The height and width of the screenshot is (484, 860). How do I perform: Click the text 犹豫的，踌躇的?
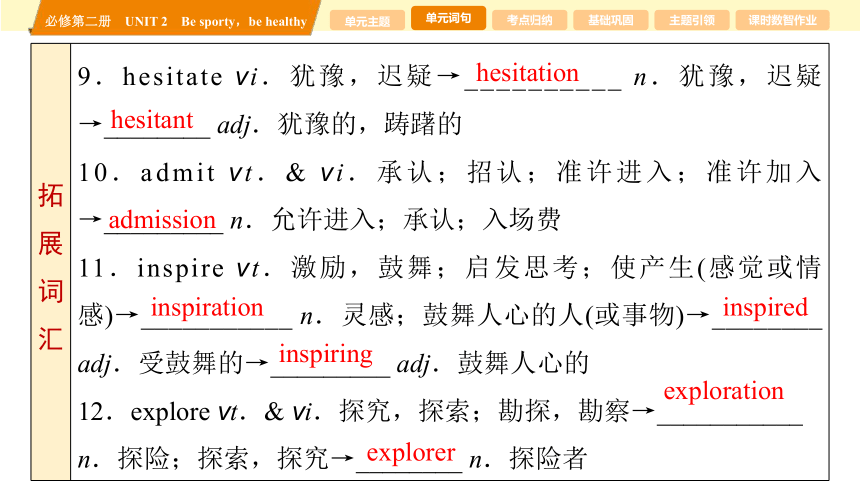370,124
